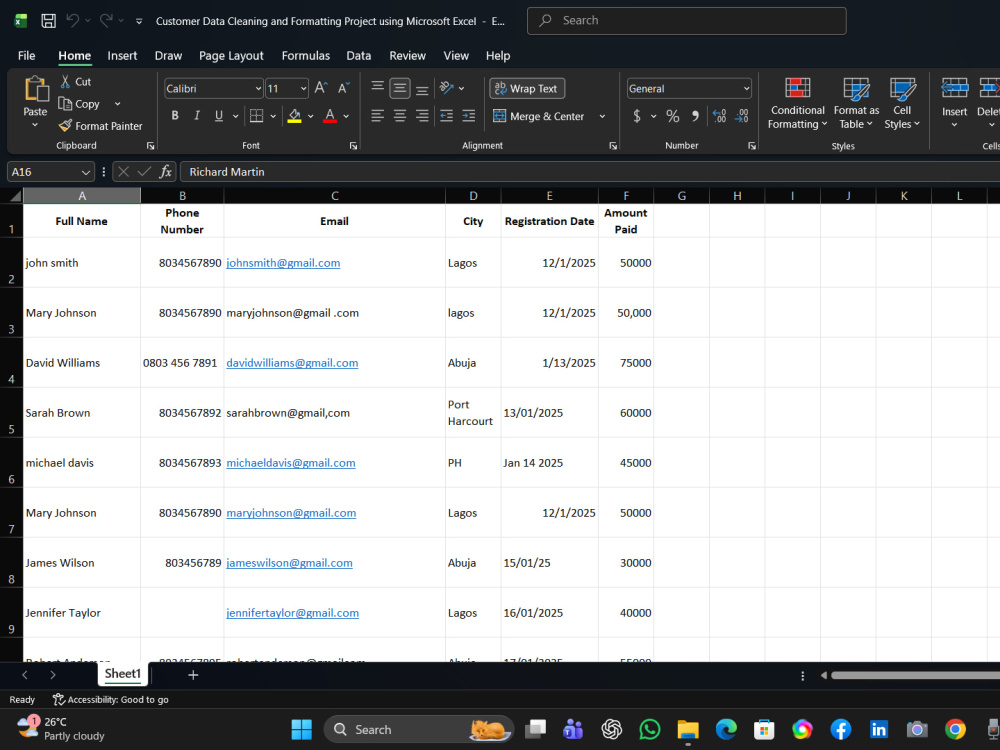
Task: Toggle Middle Align
Action: pyautogui.click(x=400, y=88)
